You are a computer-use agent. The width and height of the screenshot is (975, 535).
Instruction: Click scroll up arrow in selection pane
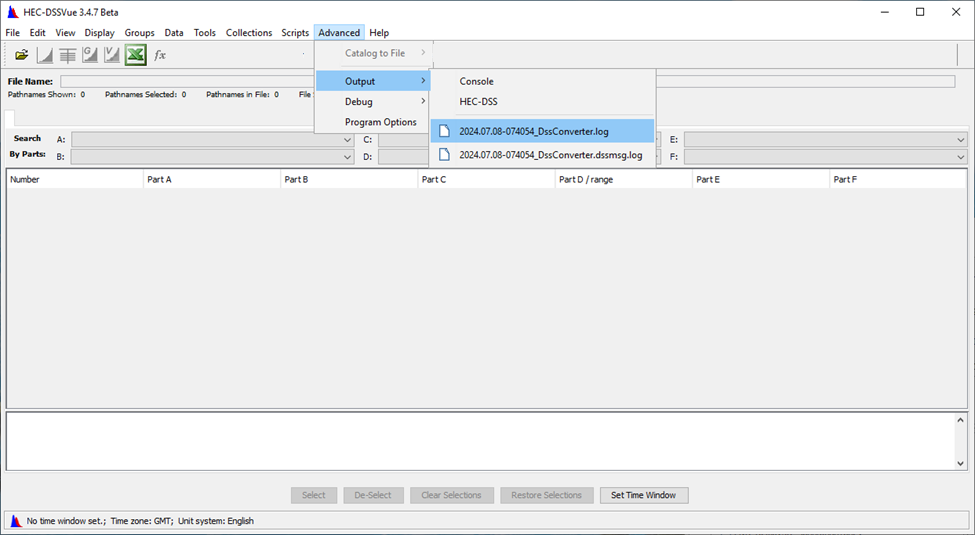(960, 421)
